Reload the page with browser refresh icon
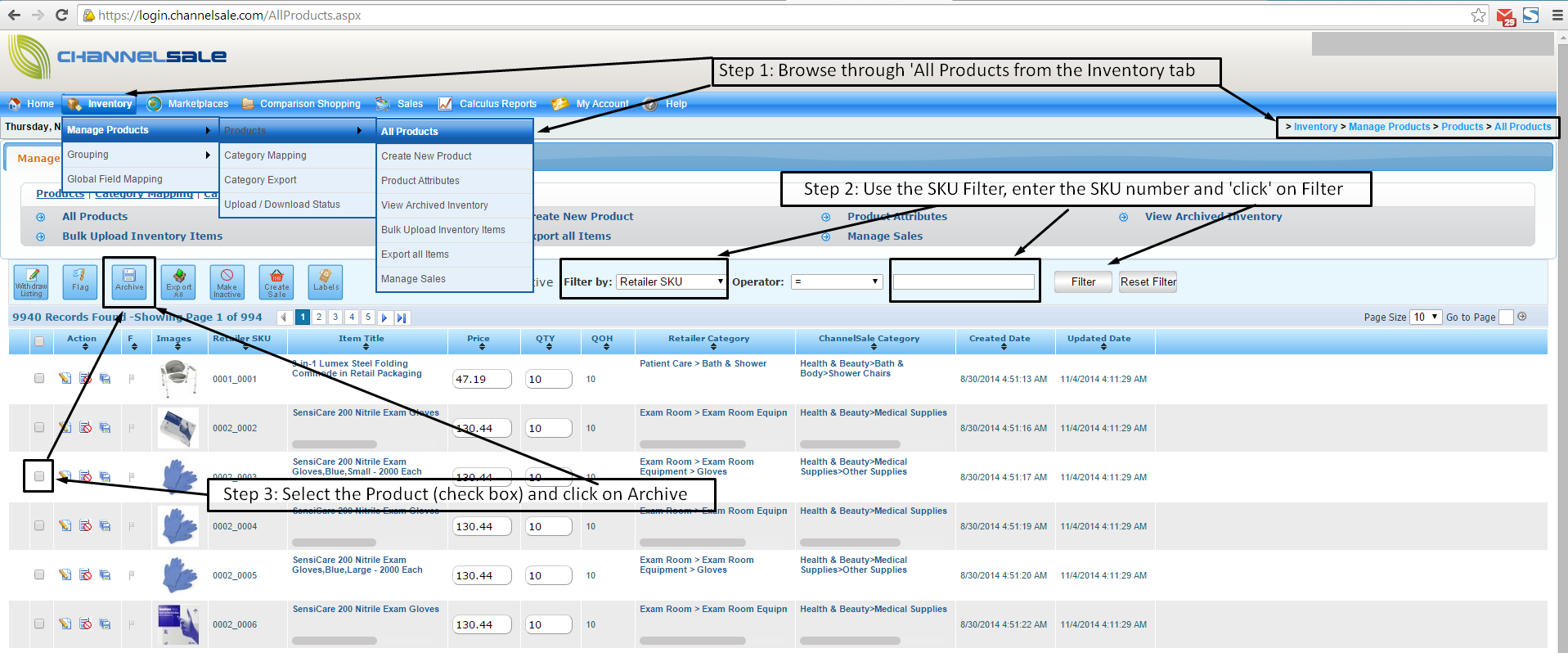Screen dimensions: 1568x653 61,15
